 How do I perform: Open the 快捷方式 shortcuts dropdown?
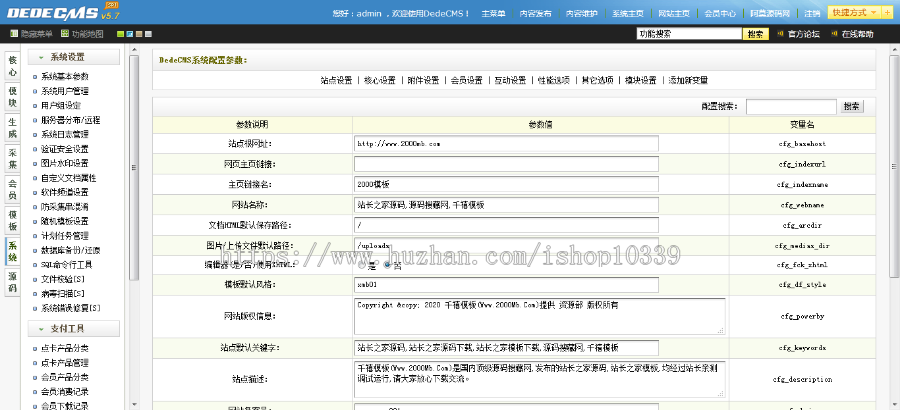(855, 13)
